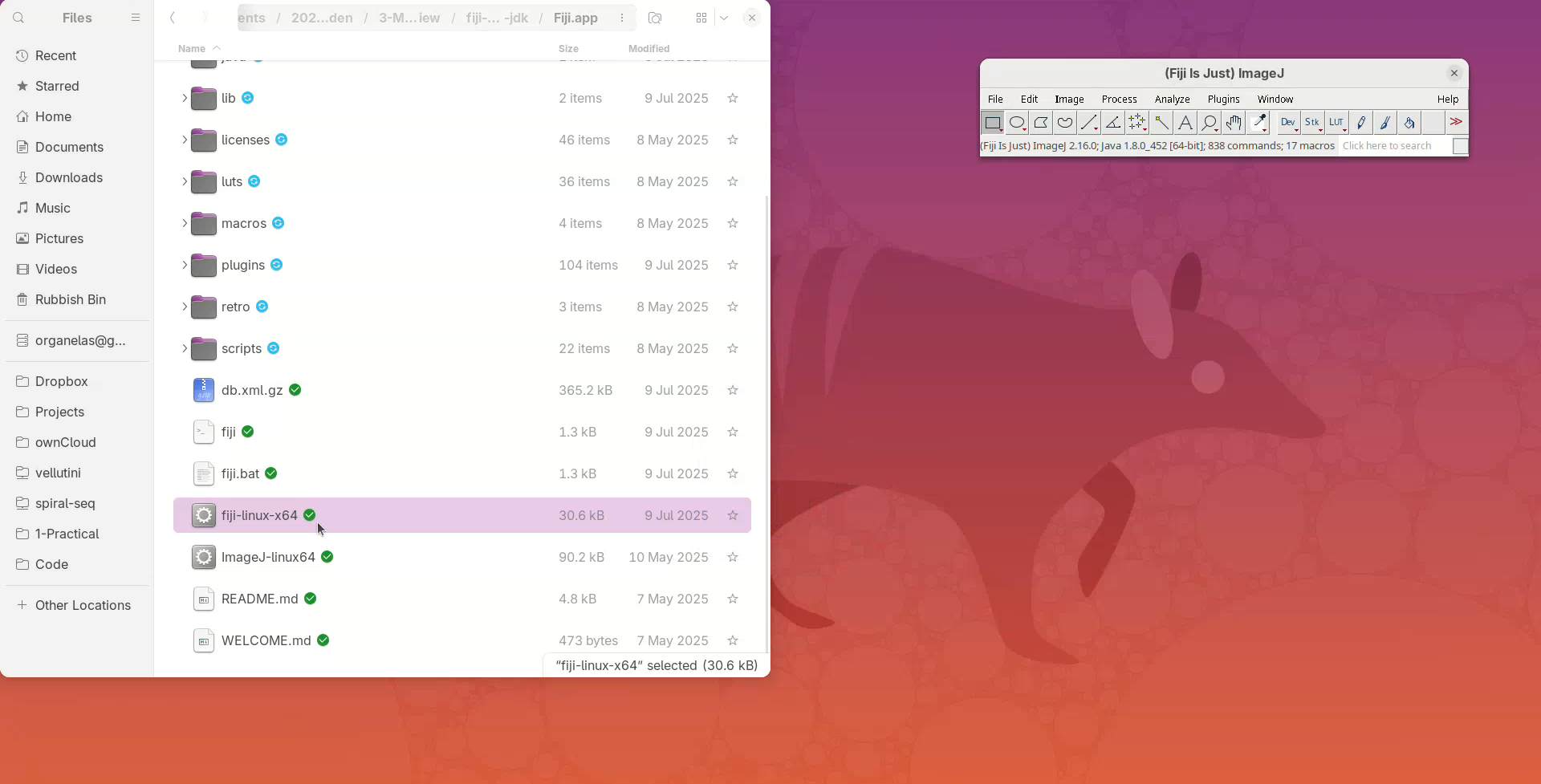Click the ImageJ command search field

tap(1394, 146)
